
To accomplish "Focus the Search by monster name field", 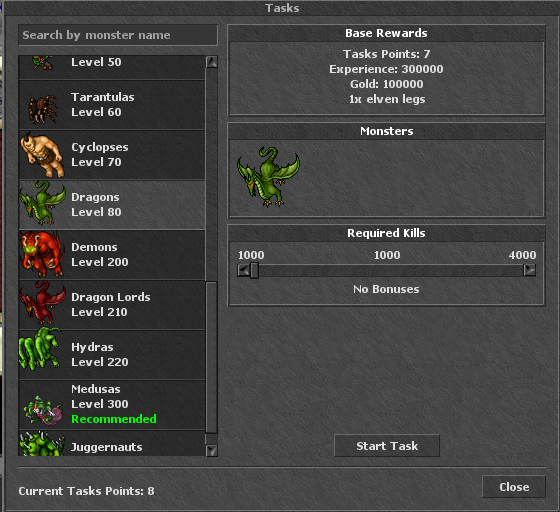I will point(118,35).
